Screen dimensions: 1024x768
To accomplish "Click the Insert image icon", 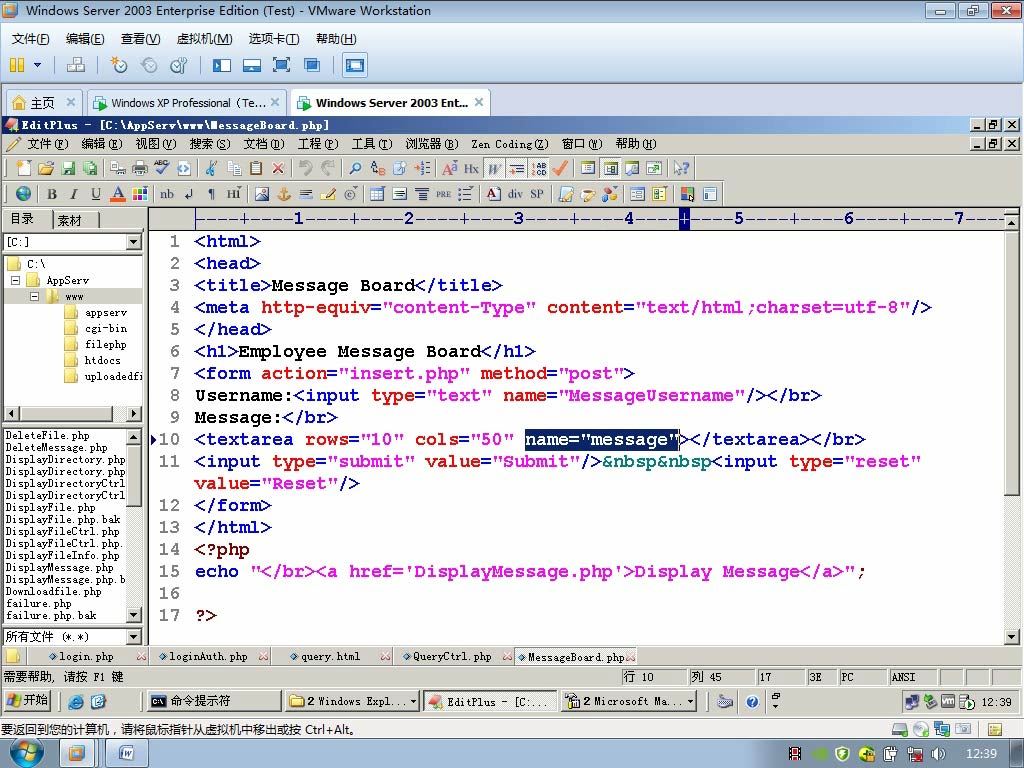I will coord(262,194).
